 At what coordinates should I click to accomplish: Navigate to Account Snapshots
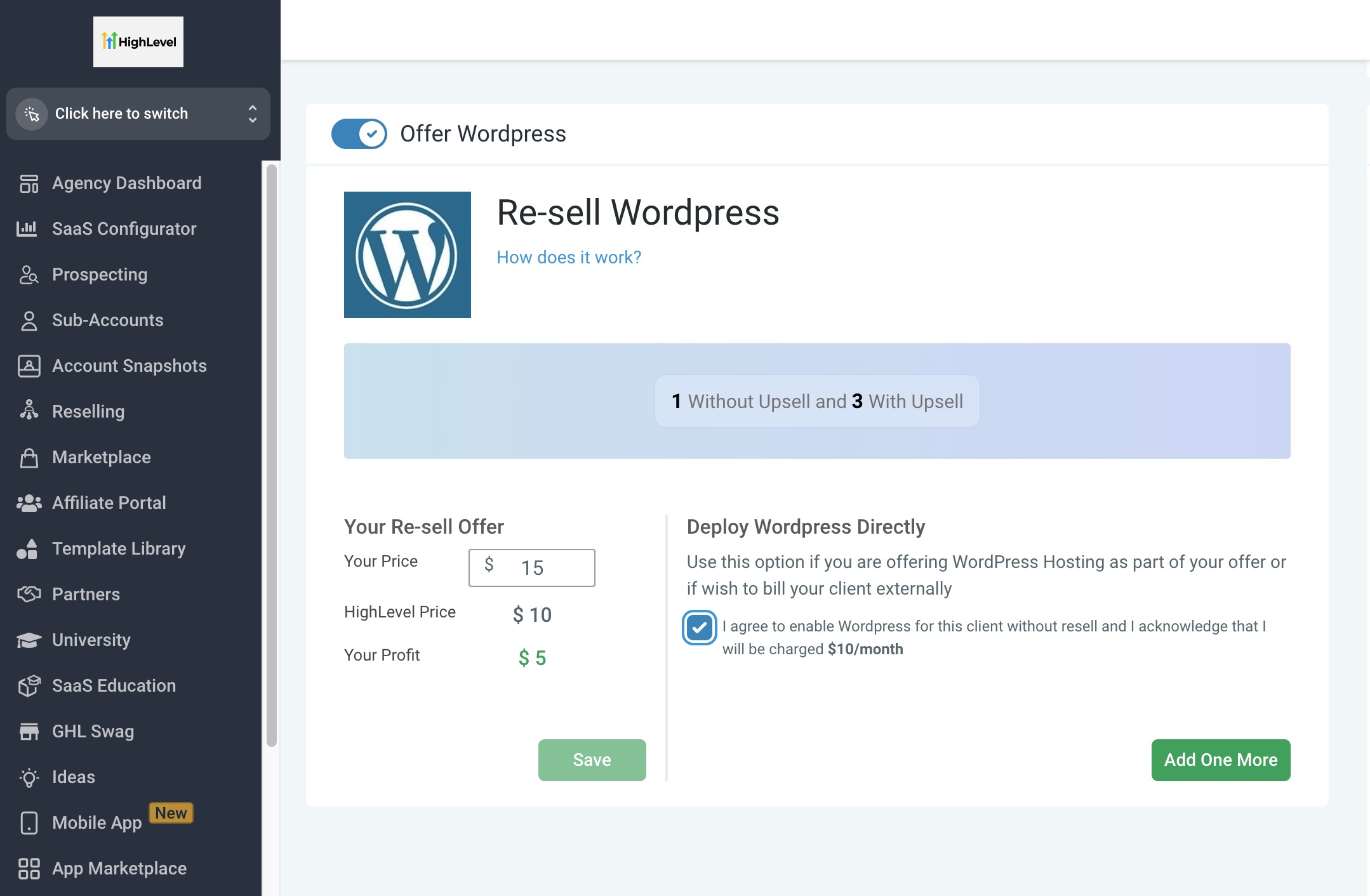(x=131, y=366)
